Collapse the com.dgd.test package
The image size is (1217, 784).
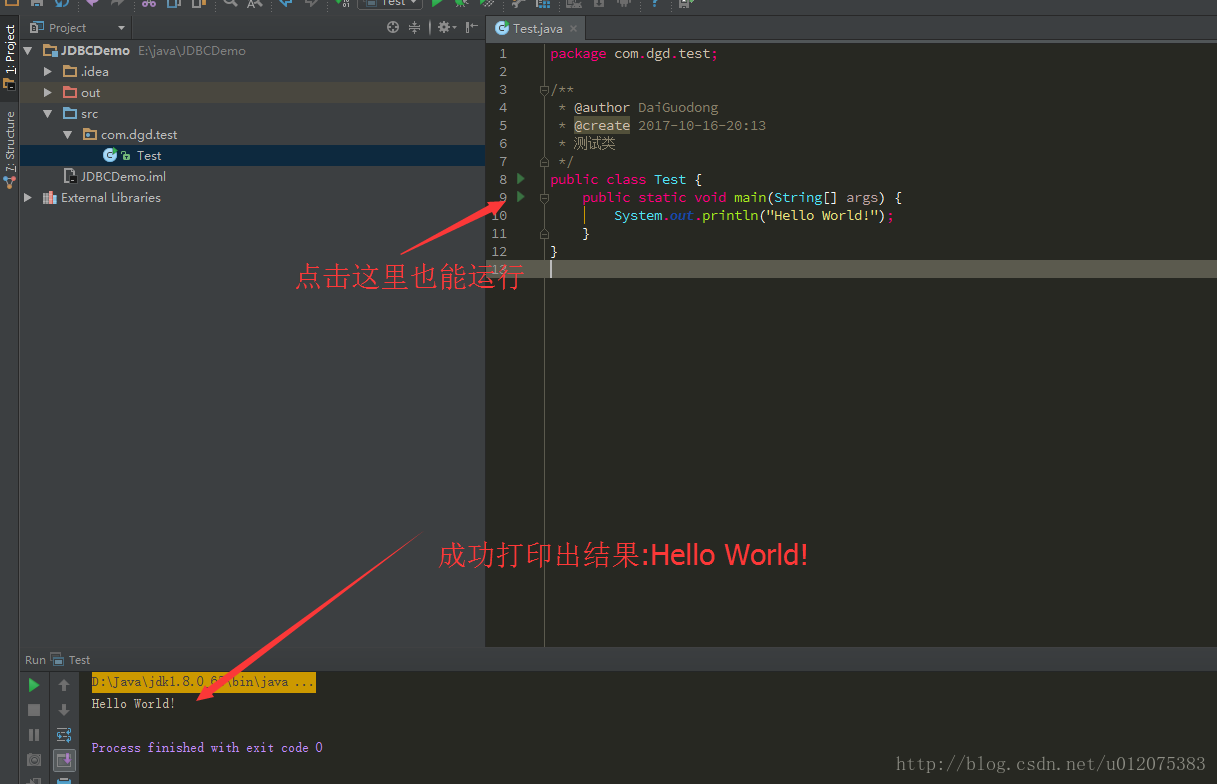click(x=67, y=135)
